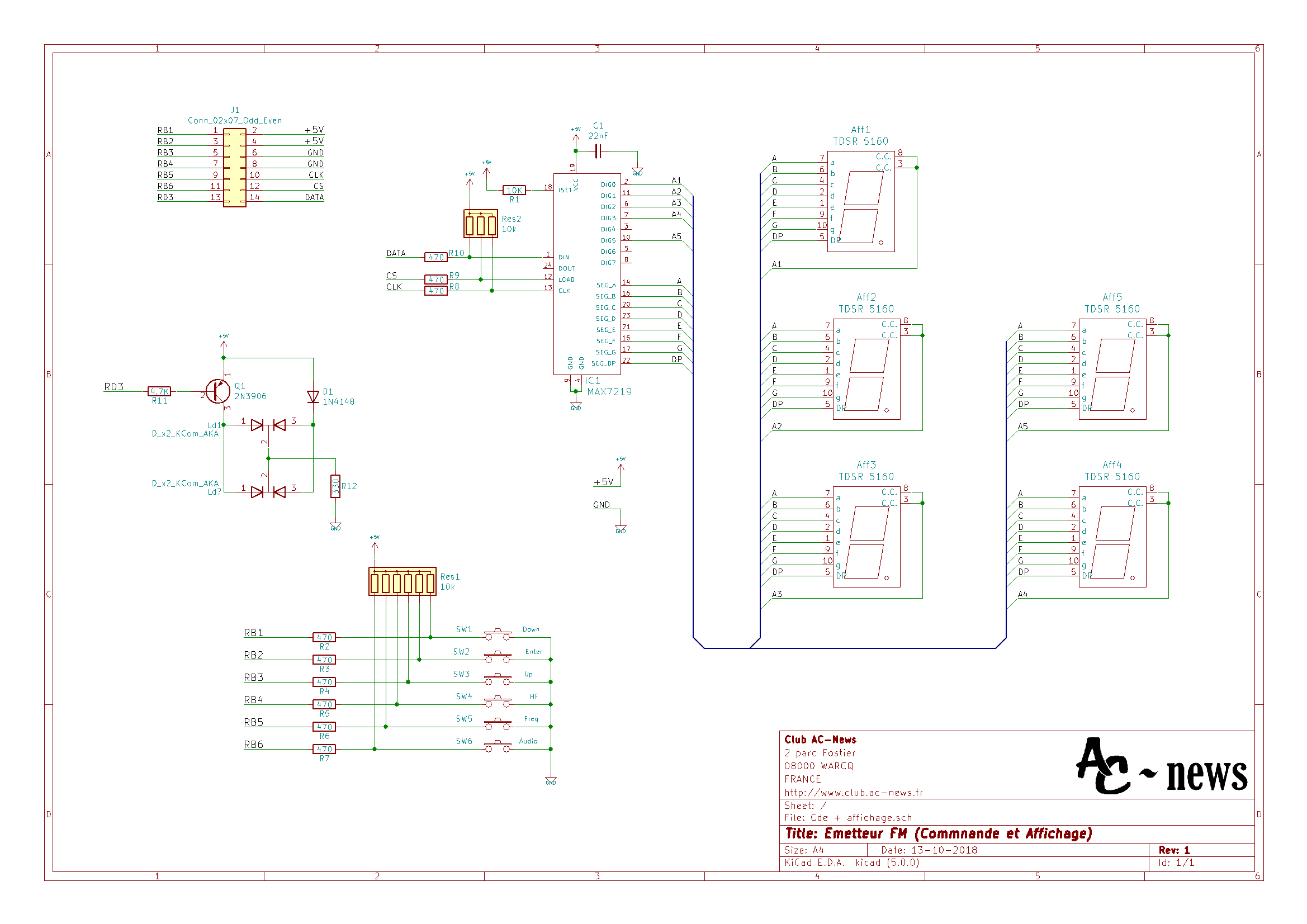The image size is (1307, 924).
Task: Click the C1 22nF capacitor symbol
Action: [598, 151]
